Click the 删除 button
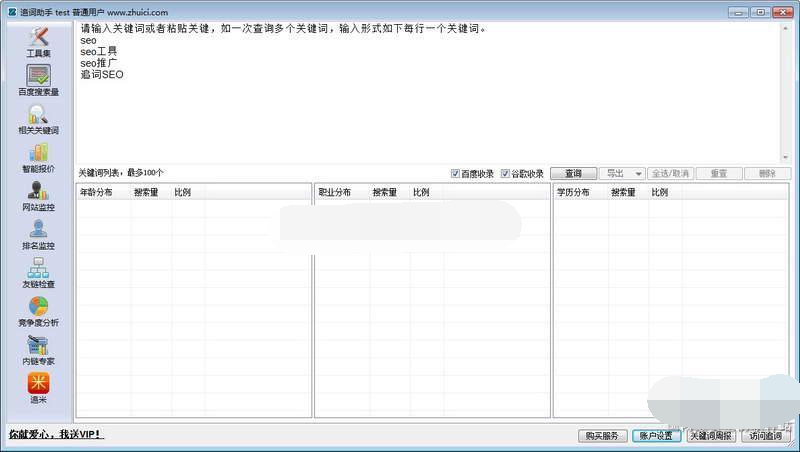The image size is (800, 452). (x=767, y=173)
